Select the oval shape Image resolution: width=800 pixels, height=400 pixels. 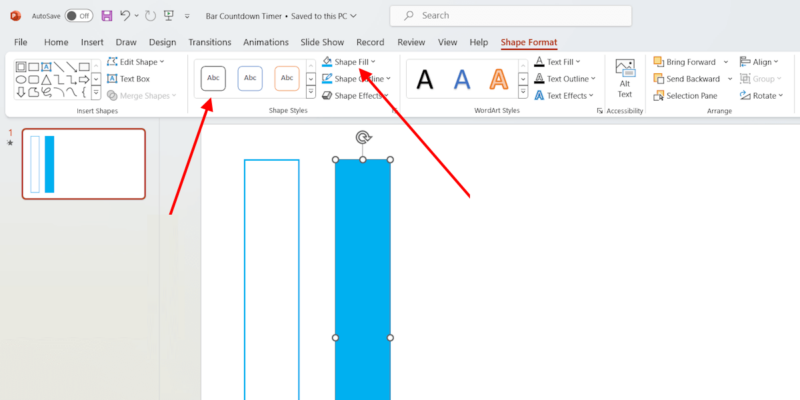(x=21, y=80)
